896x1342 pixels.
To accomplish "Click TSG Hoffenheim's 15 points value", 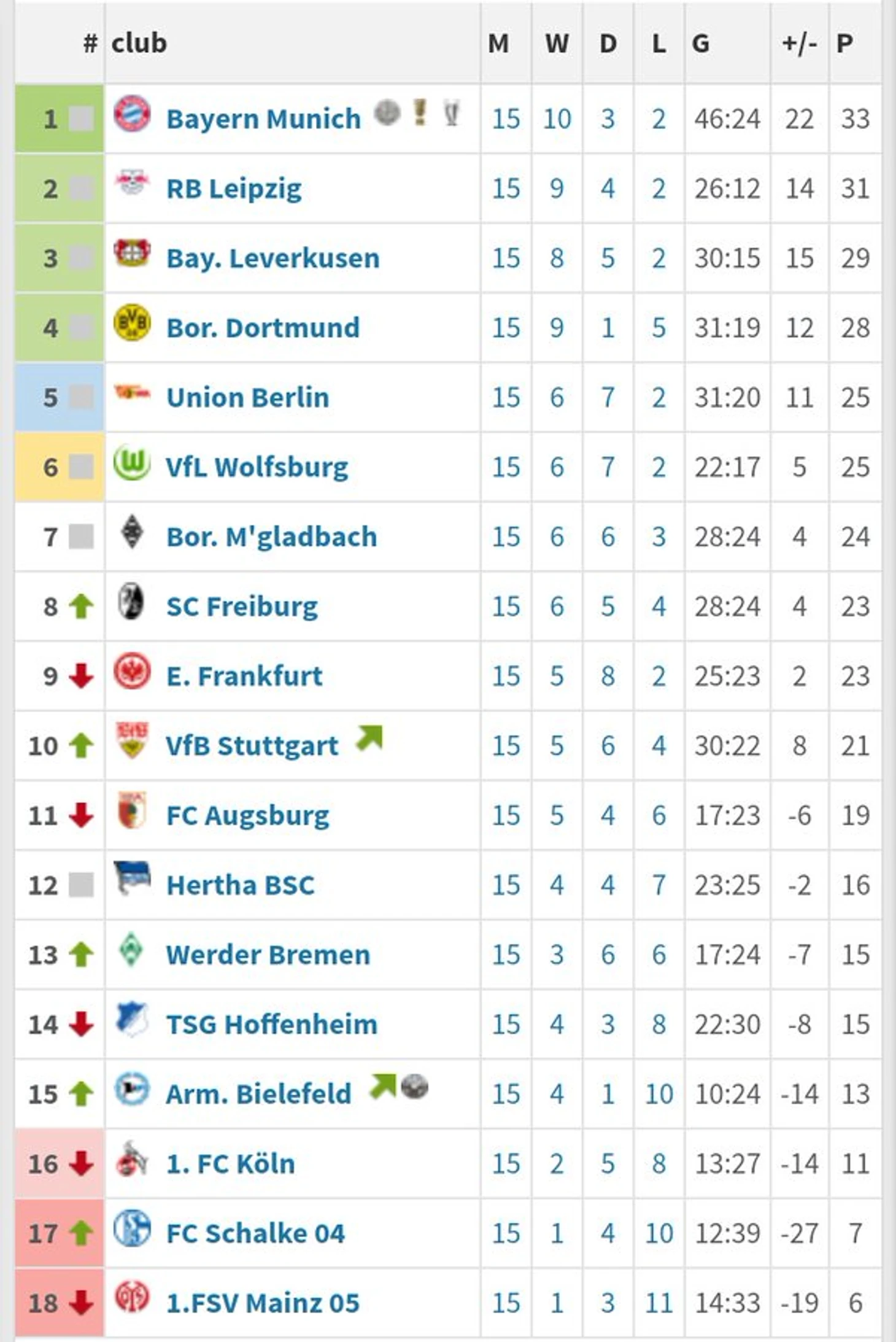I will click(x=855, y=1025).
